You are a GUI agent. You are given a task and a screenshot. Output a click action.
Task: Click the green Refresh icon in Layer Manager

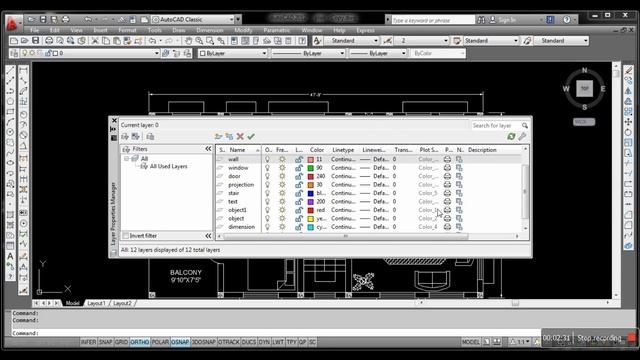point(511,137)
